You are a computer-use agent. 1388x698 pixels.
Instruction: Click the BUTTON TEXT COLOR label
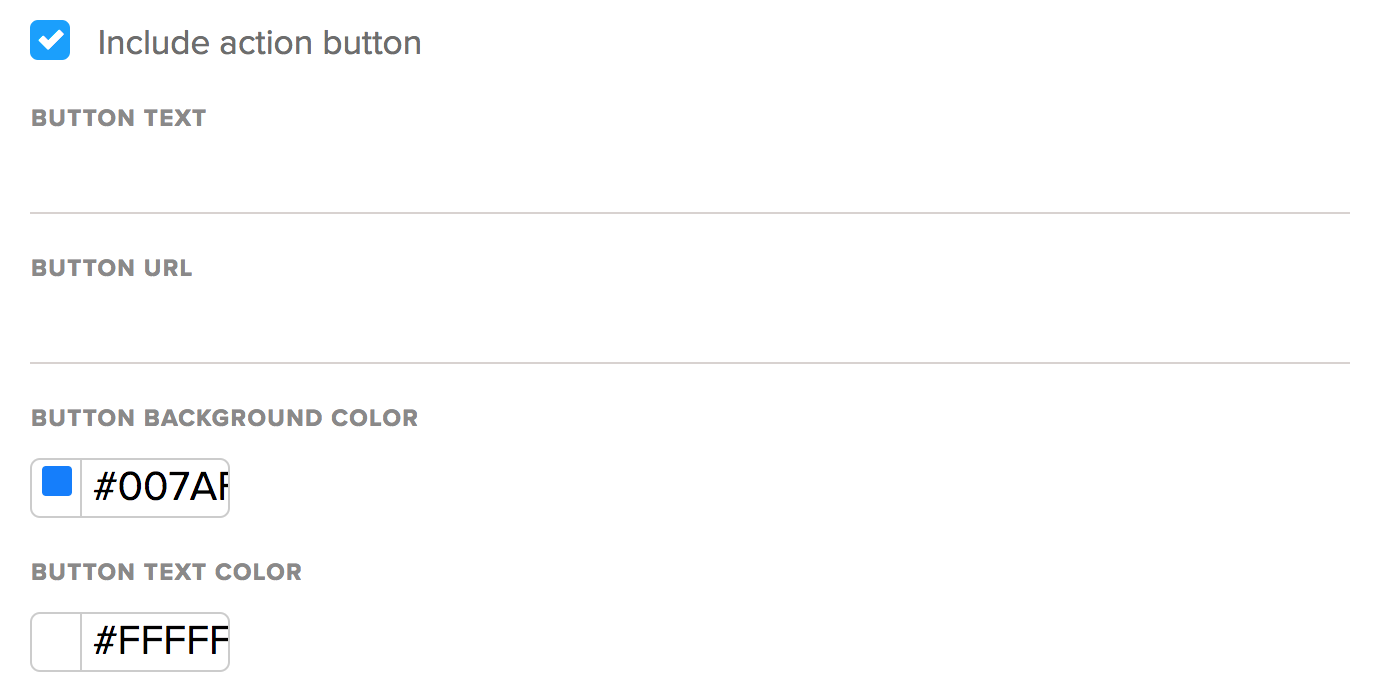point(166,572)
